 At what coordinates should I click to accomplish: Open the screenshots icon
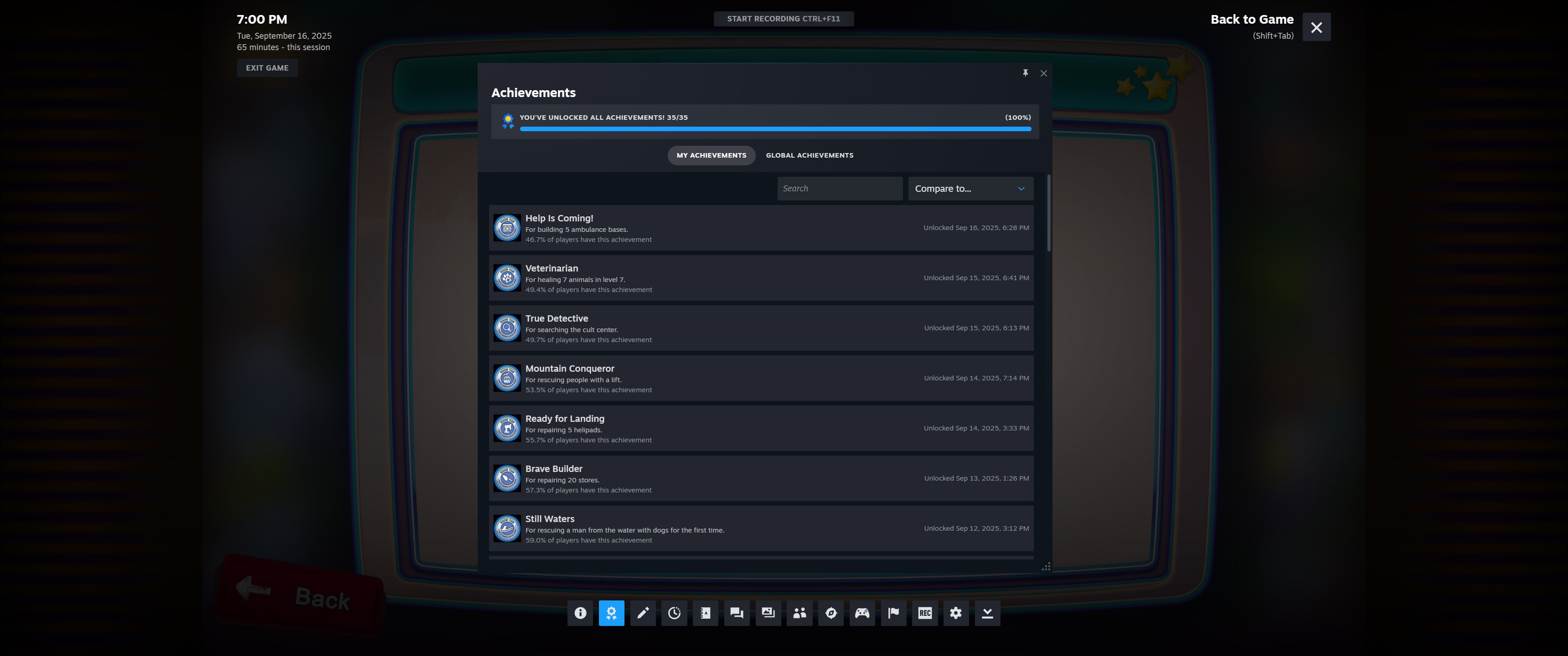tap(768, 613)
